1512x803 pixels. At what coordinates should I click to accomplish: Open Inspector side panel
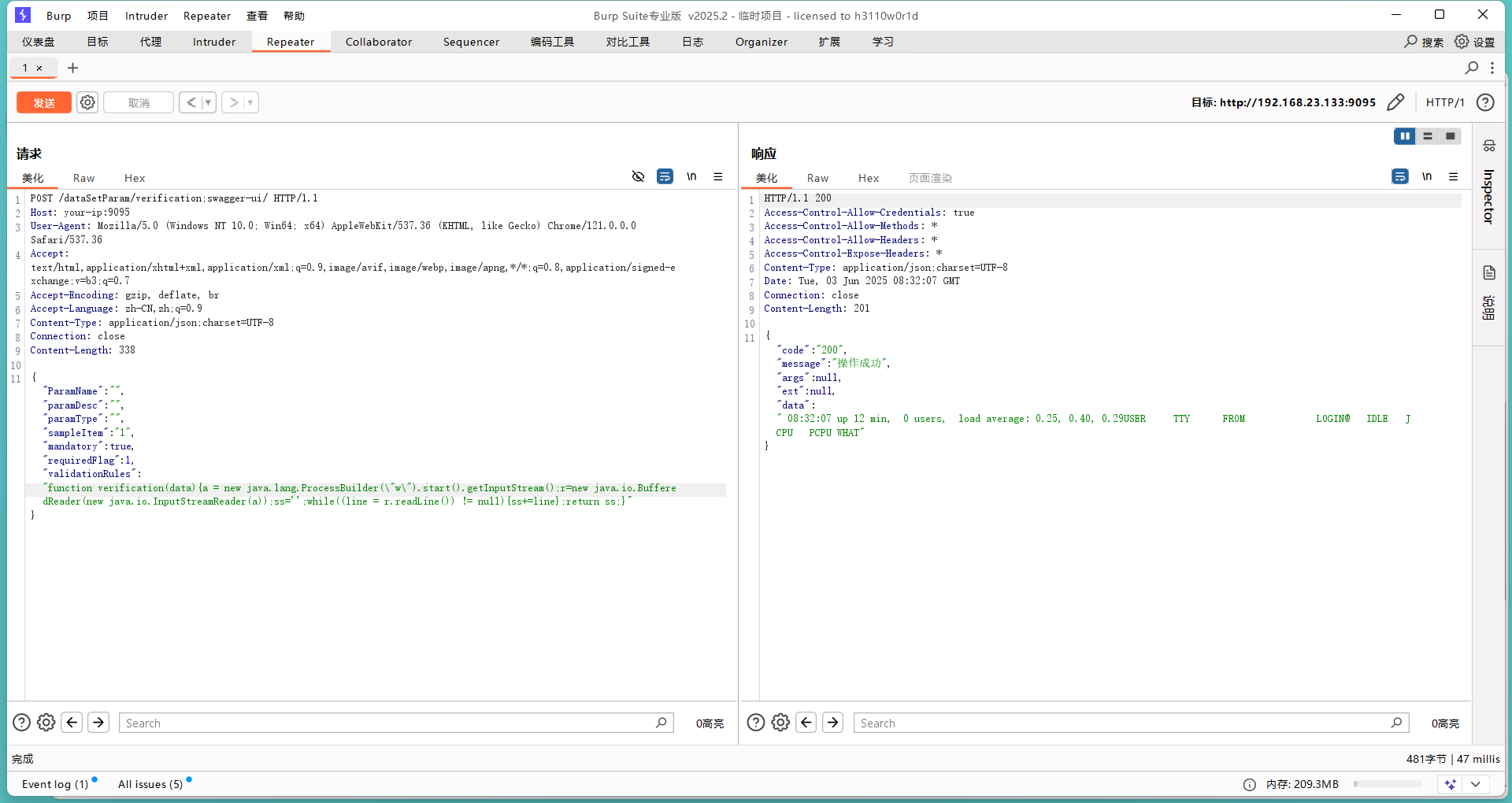pos(1488,186)
